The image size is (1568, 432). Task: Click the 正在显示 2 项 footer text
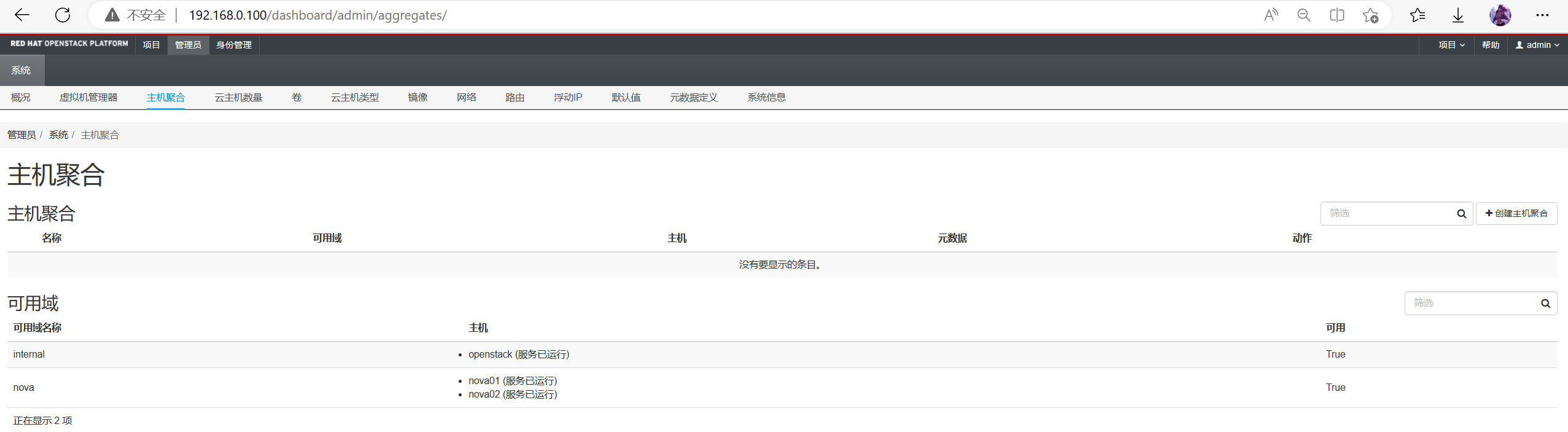[x=43, y=420]
